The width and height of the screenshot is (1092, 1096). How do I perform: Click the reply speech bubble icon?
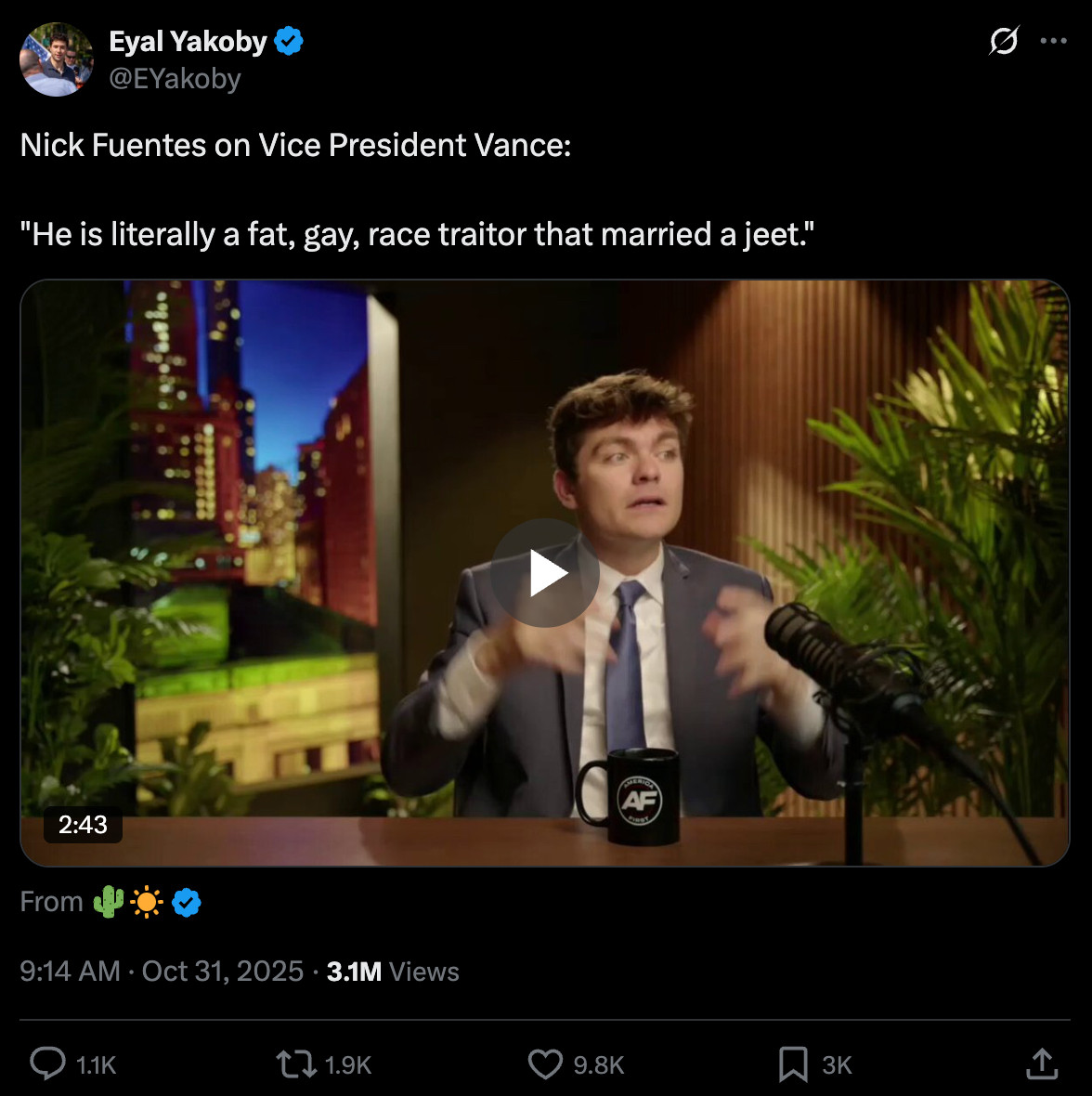(47, 1063)
